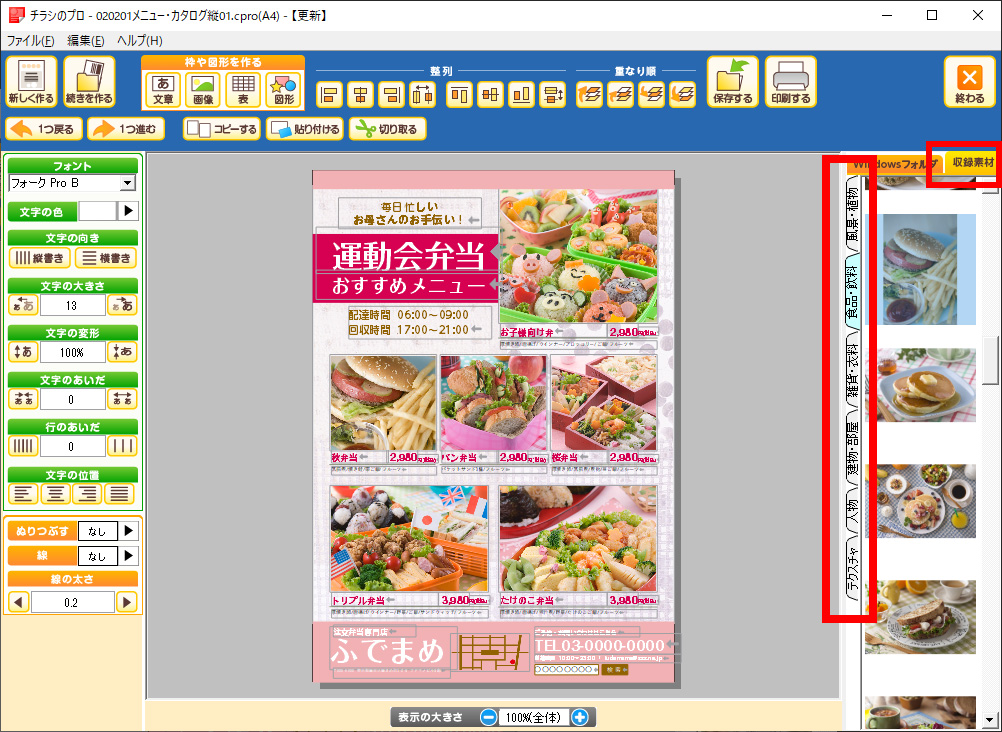Narrow the 文字のあいだ character spacing
This screenshot has height=732, width=1002.
(24, 399)
